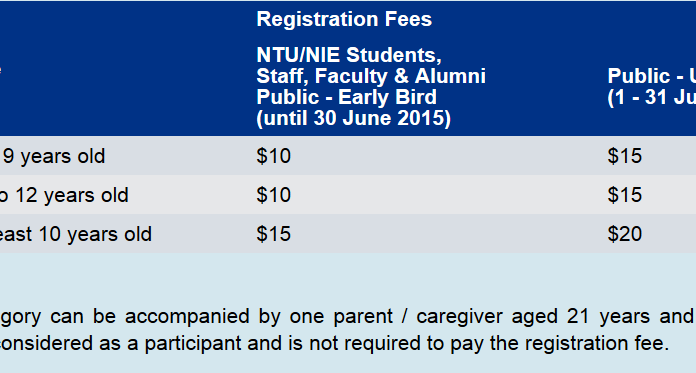The height and width of the screenshot is (373, 696).
Task: Click the until 30 June 2015 text
Action: point(353,118)
